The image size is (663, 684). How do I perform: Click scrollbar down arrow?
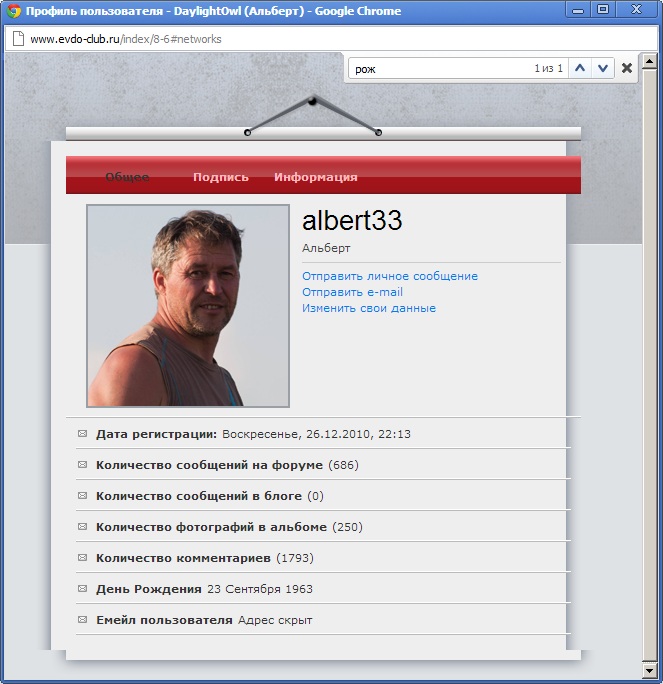point(649,670)
